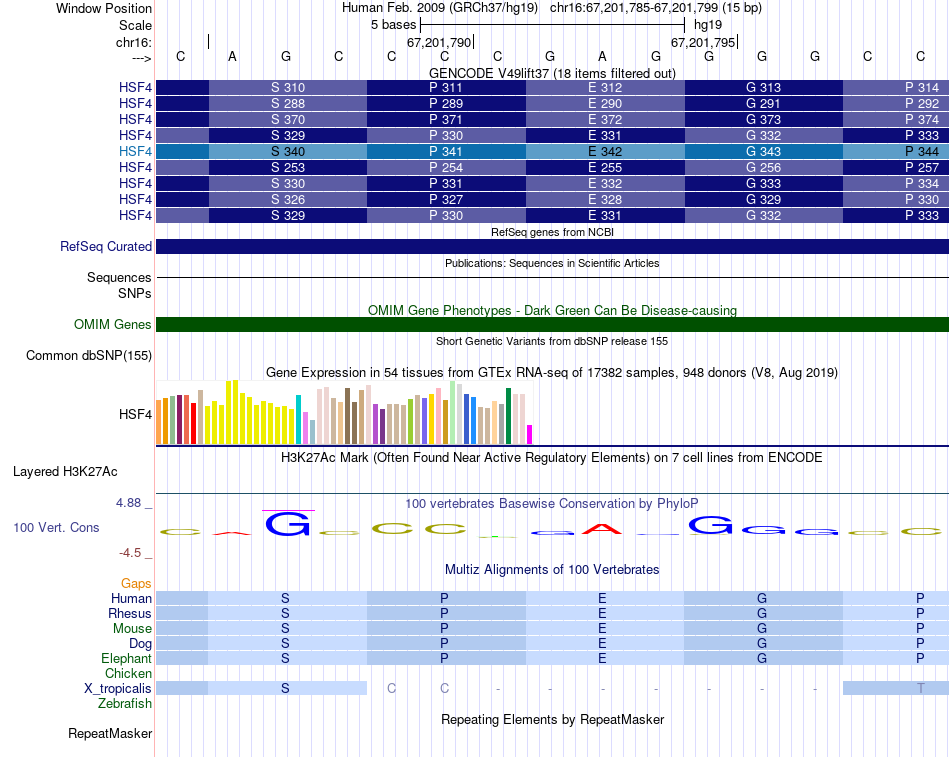Click the dark blue RefSeq Curated gene bar
Image resolution: width=950 pixels, height=757 pixels.
pos(552,246)
